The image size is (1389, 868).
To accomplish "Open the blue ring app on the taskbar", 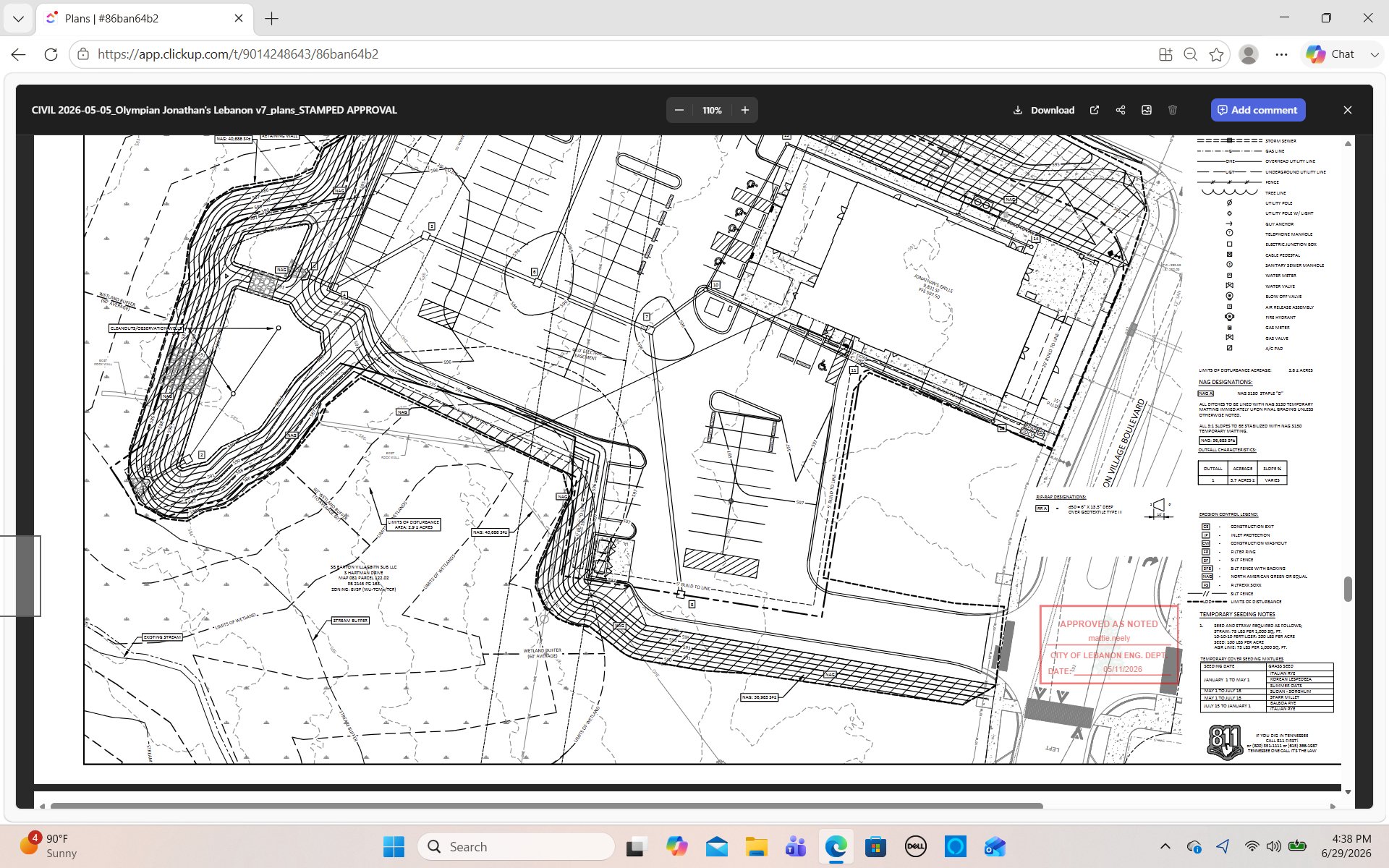I will click(x=956, y=846).
